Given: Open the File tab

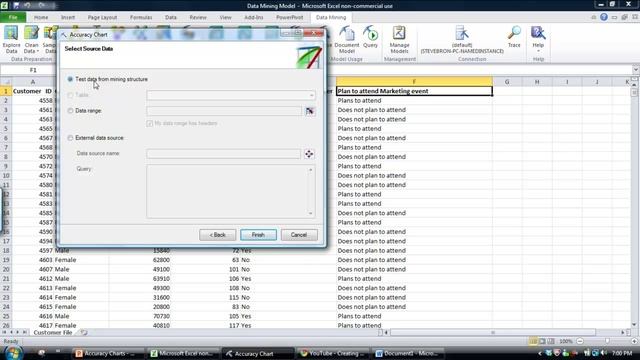Looking at the screenshot, I should [13, 18].
